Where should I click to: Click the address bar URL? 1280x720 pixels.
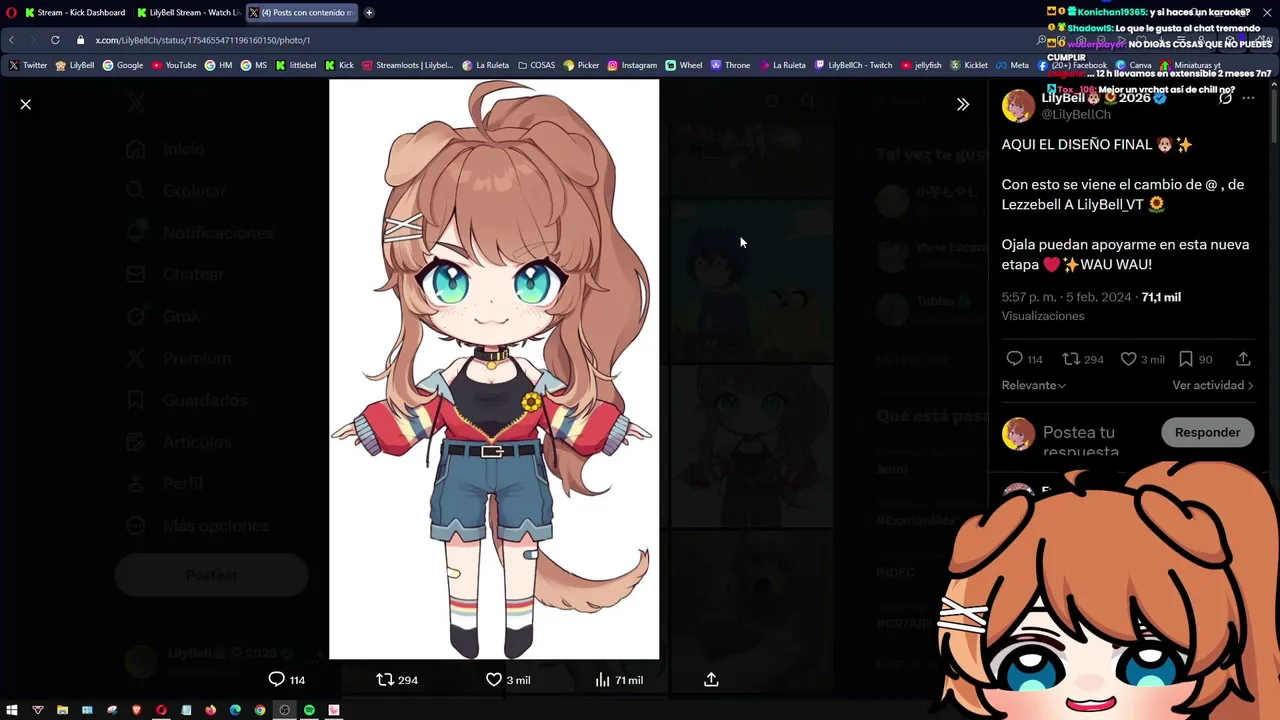click(x=203, y=40)
